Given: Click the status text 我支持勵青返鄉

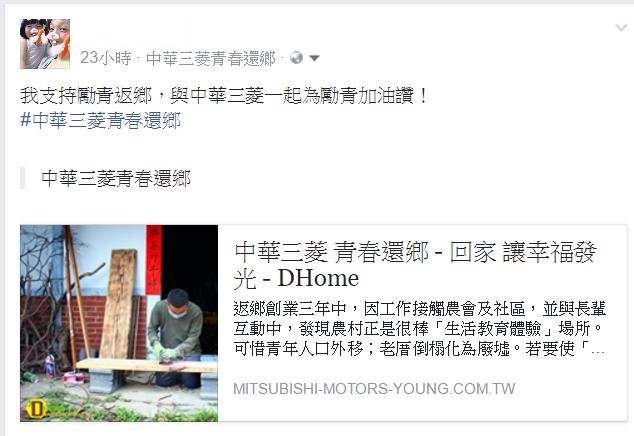Looking at the screenshot, I should 86,96.
